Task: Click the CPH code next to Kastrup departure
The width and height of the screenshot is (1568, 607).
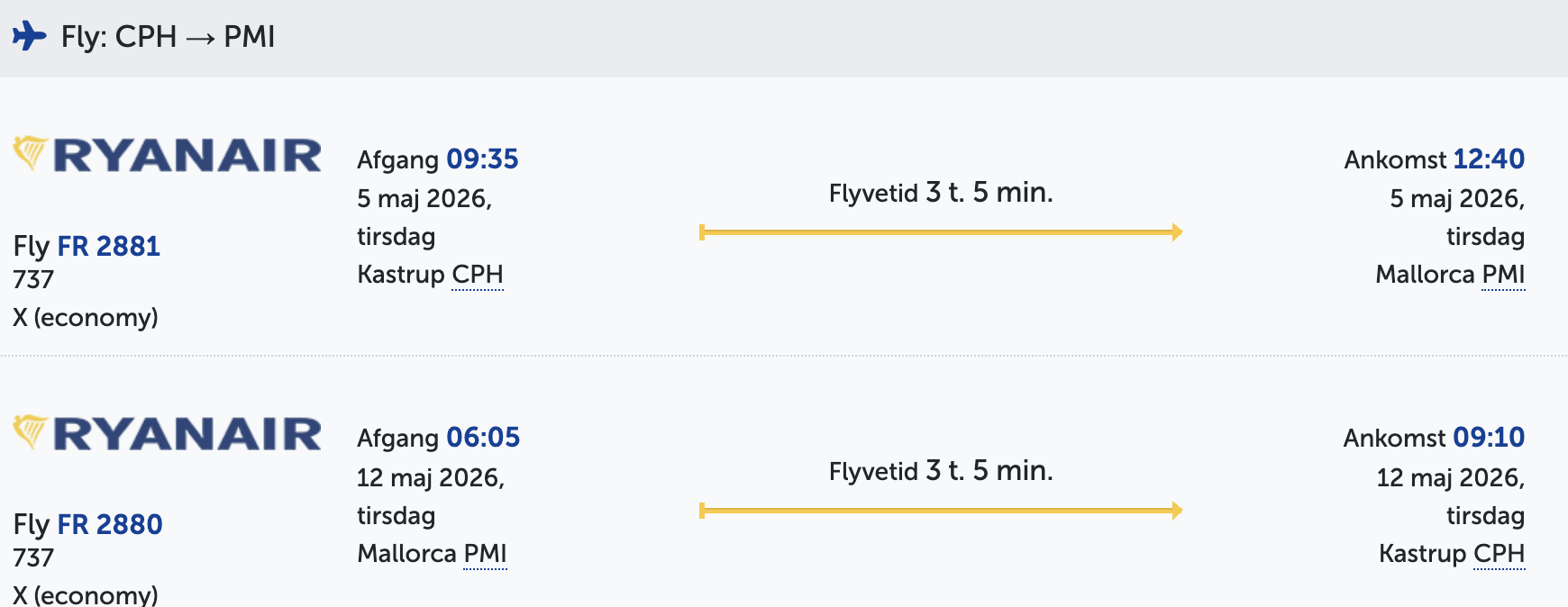Action: point(477,275)
